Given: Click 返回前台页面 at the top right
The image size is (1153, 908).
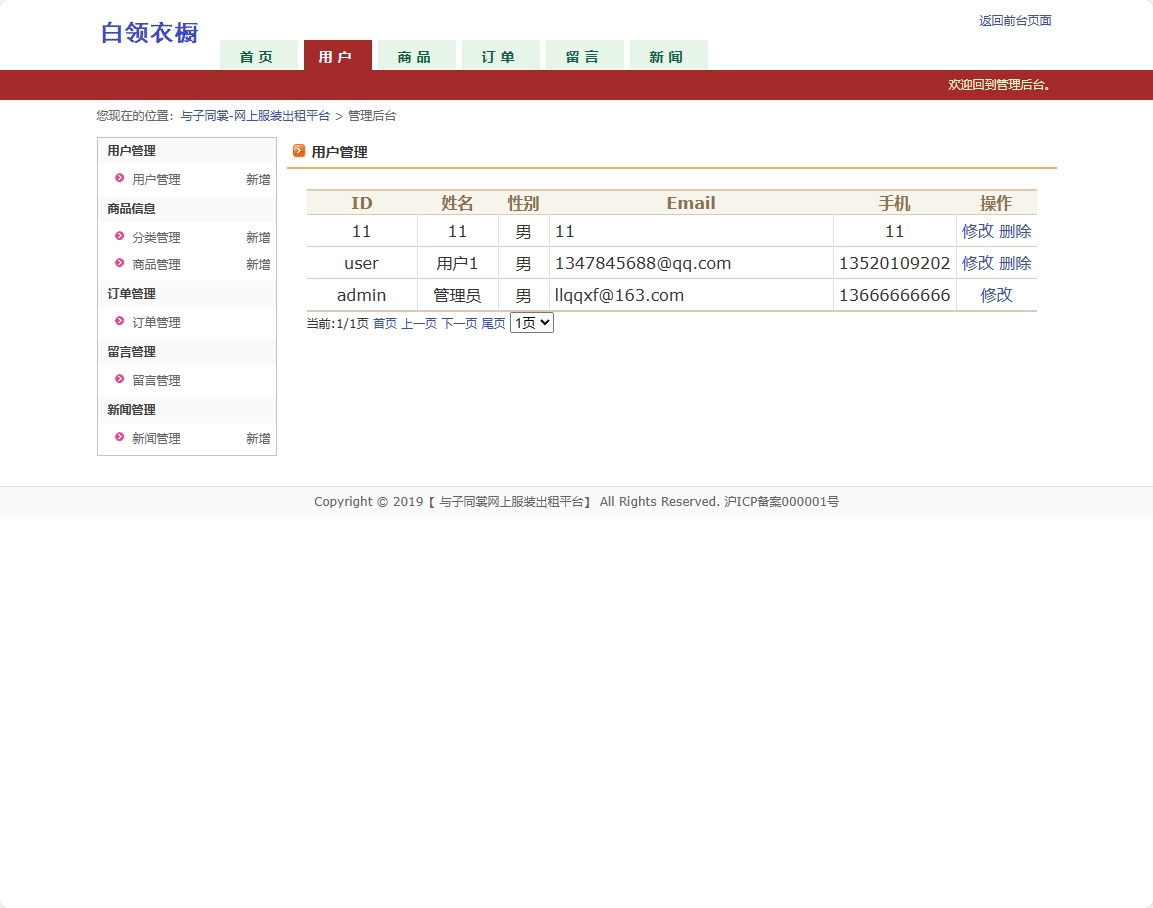Looking at the screenshot, I should [1015, 20].
